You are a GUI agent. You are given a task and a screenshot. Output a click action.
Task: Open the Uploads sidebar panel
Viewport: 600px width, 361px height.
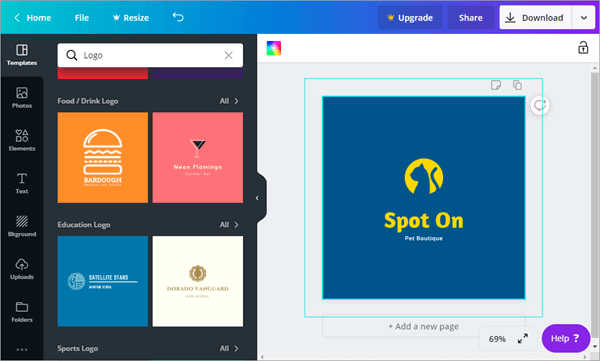pos(22,269)
